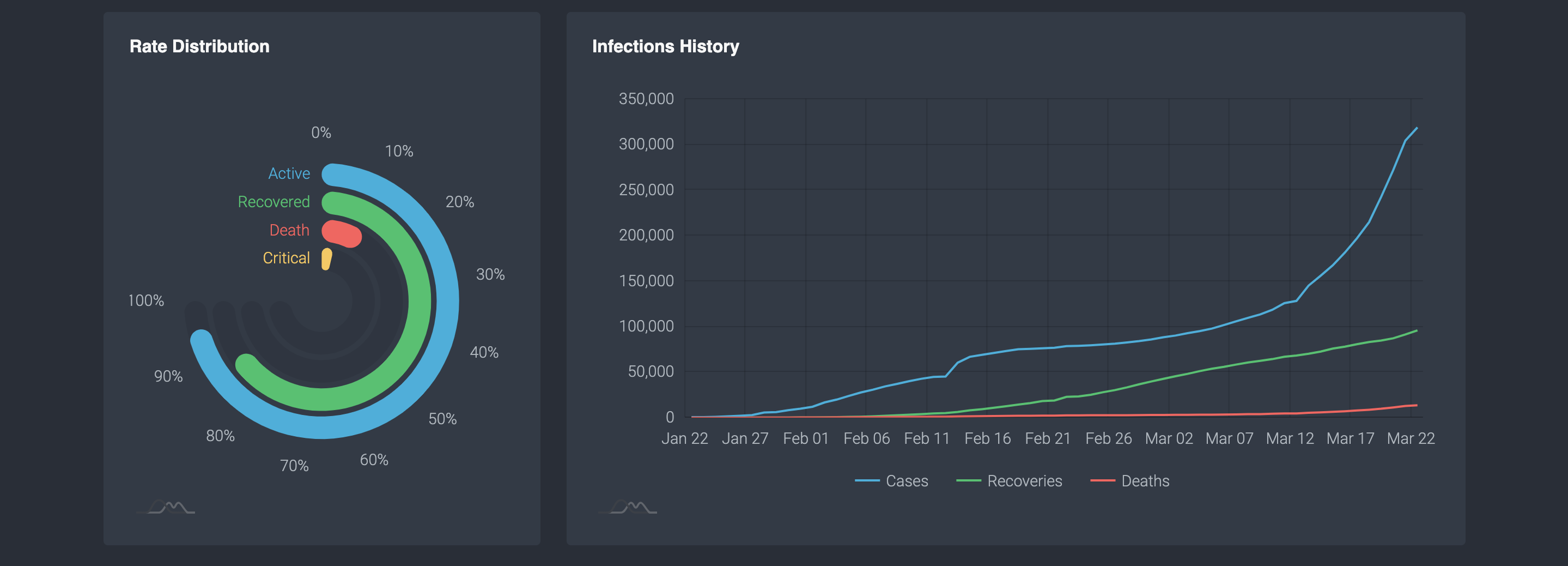Toggle the Recoveries series in the legend
Screen dimensions: 1568x566
pos(1008,481)
